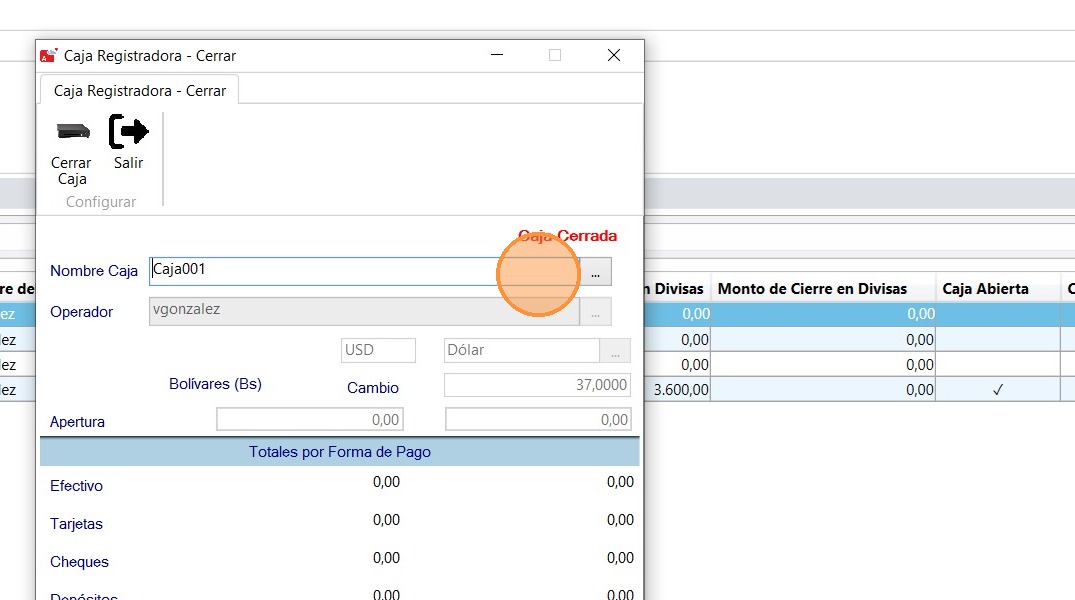
Task: Open Operador lookup ellipsis button
Action: coord(596,312)
